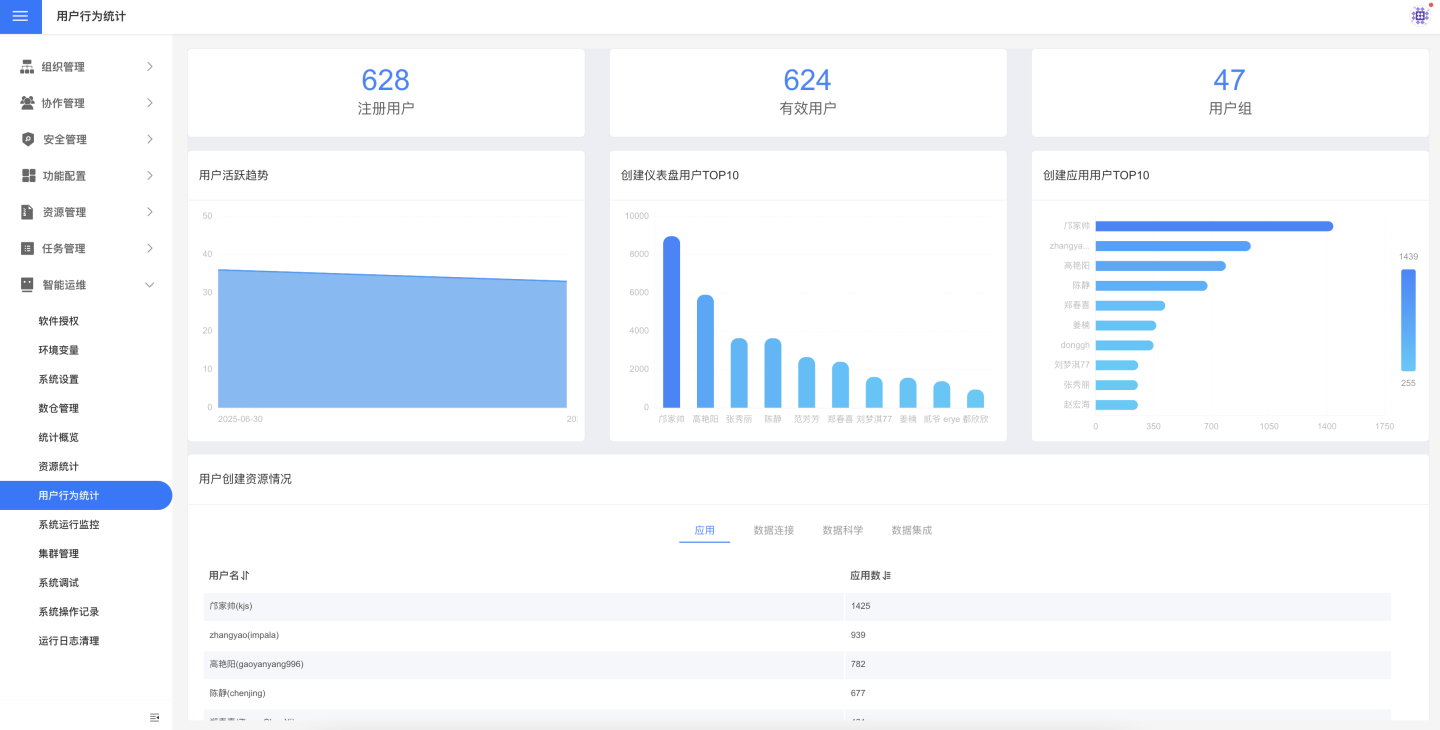1440x730 pixels.
Task: Sort table by 用户名 column
Action: click(x=245, y=576)
